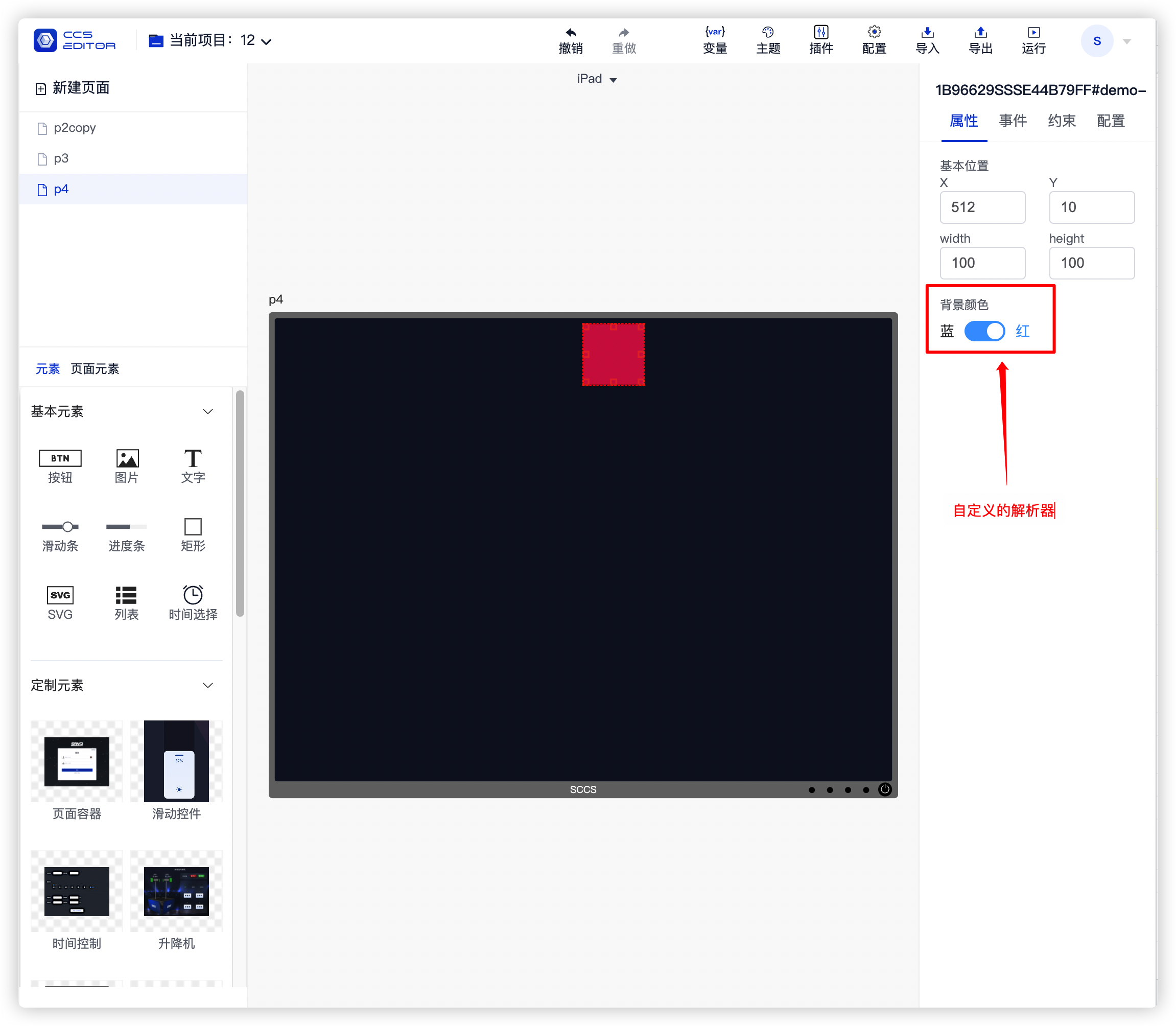Open the iPad device dropdown
Image resolution: width=1176 pixels, height=1026 pixels.
click(597, 79)
